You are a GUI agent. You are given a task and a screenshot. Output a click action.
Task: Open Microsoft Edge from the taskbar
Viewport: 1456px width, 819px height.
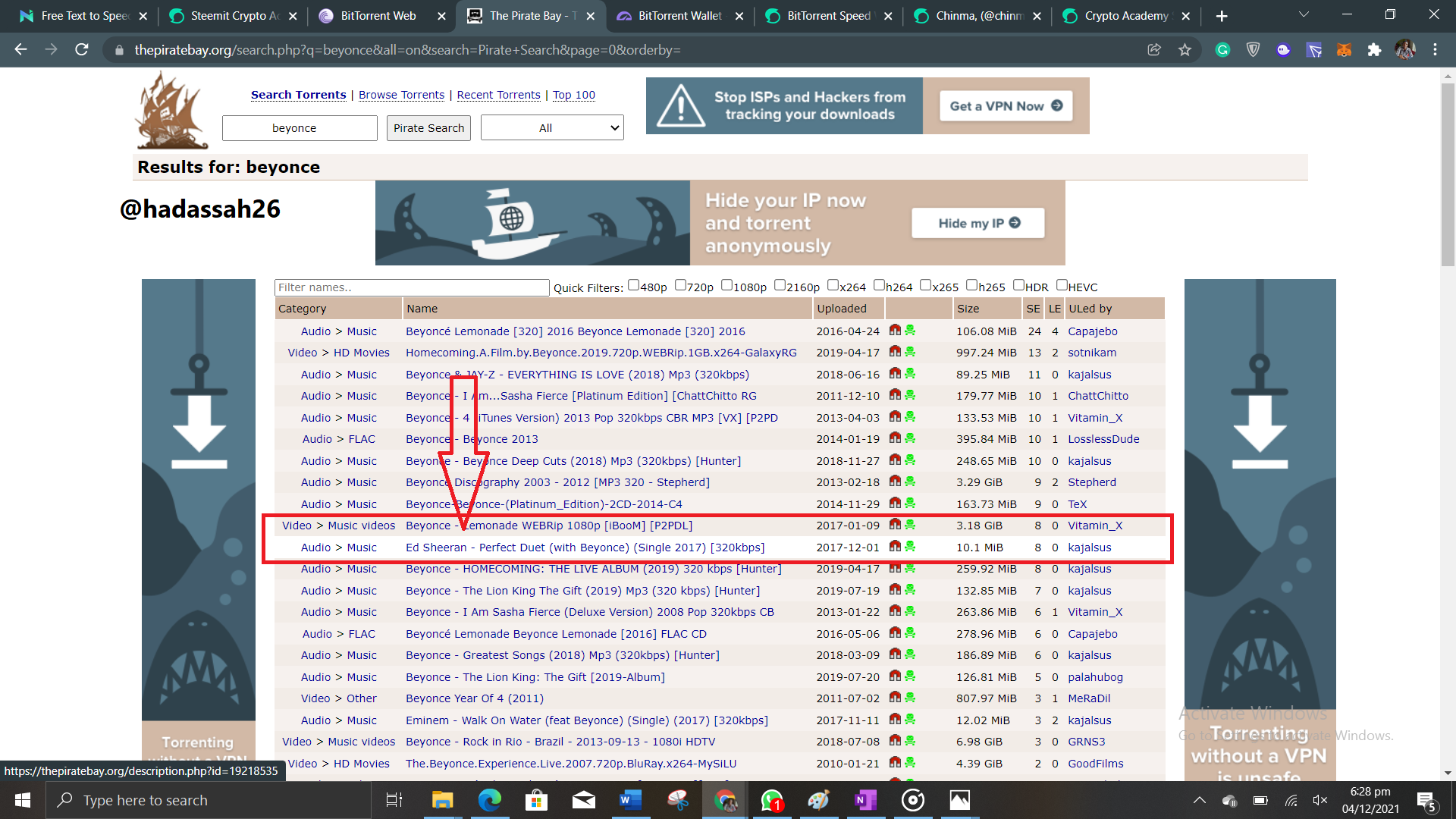(490, 800)
